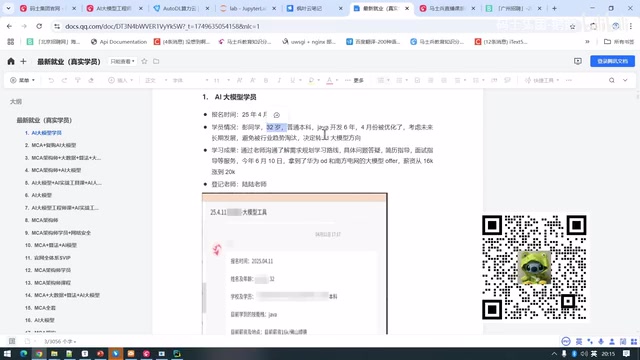Apply the red font color
The height and width of the screenshot is (360, 640).
(329, 80)
